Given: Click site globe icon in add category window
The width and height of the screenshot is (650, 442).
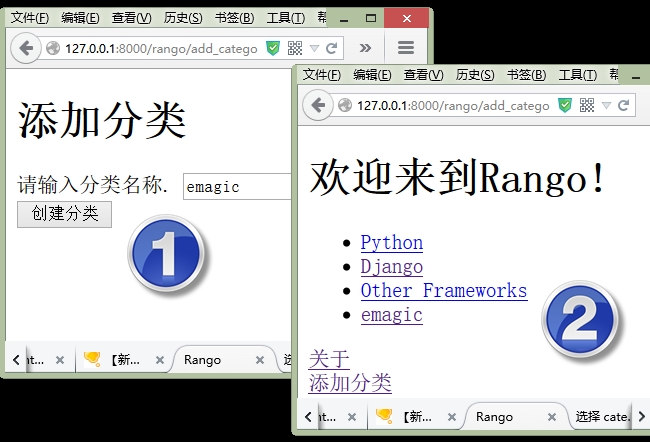Looking at the screenshot, I should (53, 49).
